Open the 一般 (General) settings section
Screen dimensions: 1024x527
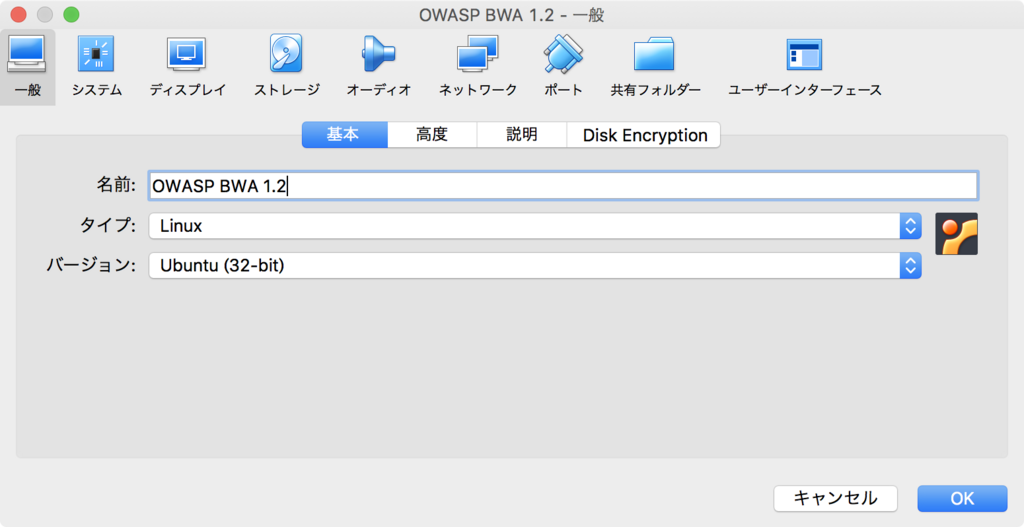pyautogui.click(x=27, y=67)
